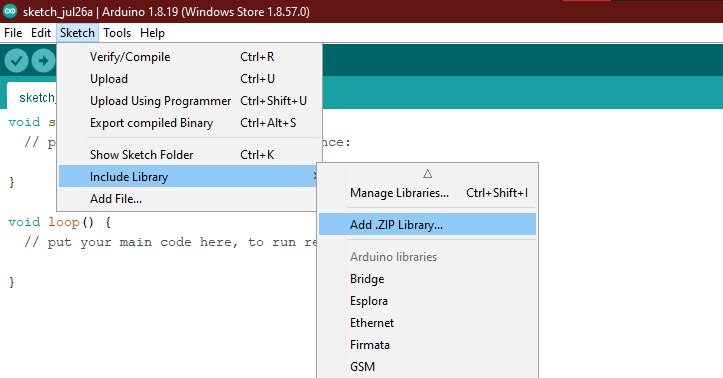Click the Upload arrow toolbar icon

point(43,60)
